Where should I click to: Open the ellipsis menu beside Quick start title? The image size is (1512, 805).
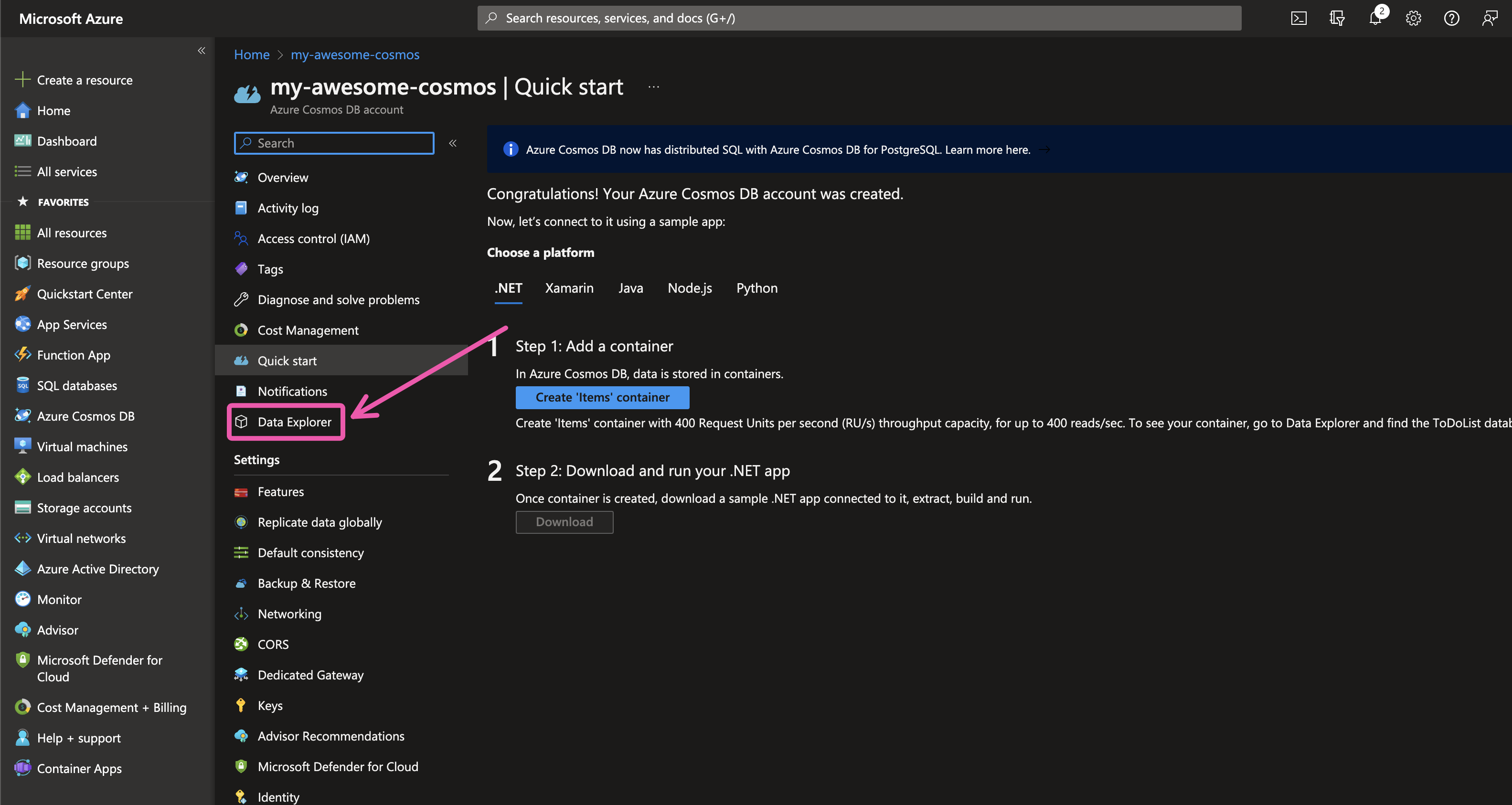point(653,87)
